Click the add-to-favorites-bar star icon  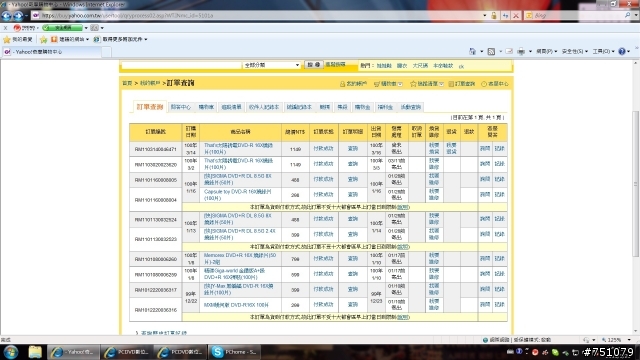(44, 39)
